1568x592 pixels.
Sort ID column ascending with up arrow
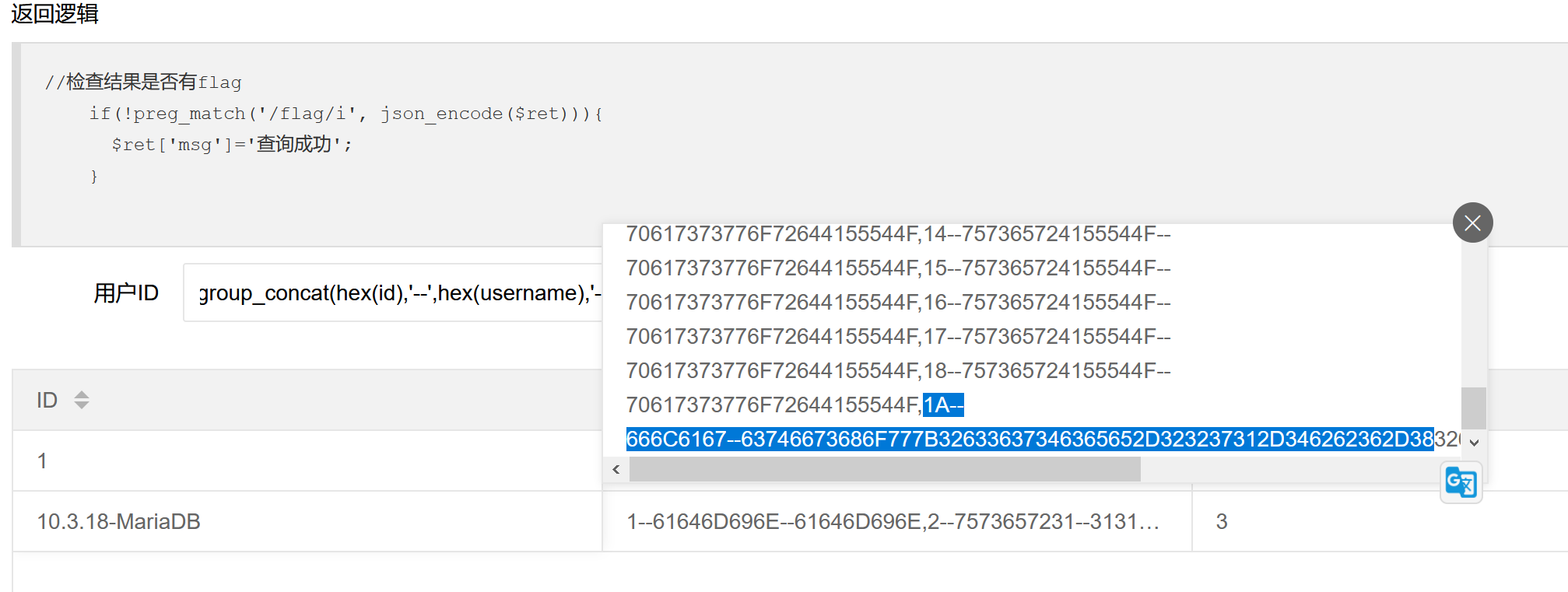click(x=82, y=394)
